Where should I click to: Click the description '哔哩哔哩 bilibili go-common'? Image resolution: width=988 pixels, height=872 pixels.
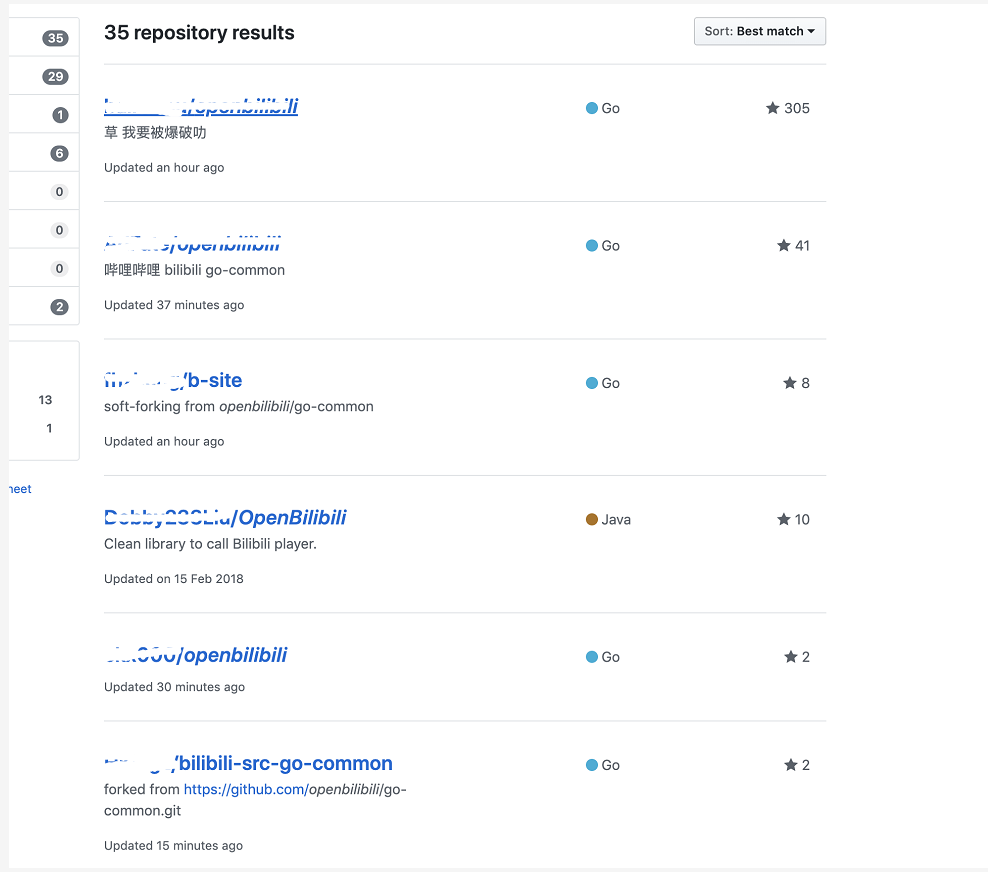[194, 270]
